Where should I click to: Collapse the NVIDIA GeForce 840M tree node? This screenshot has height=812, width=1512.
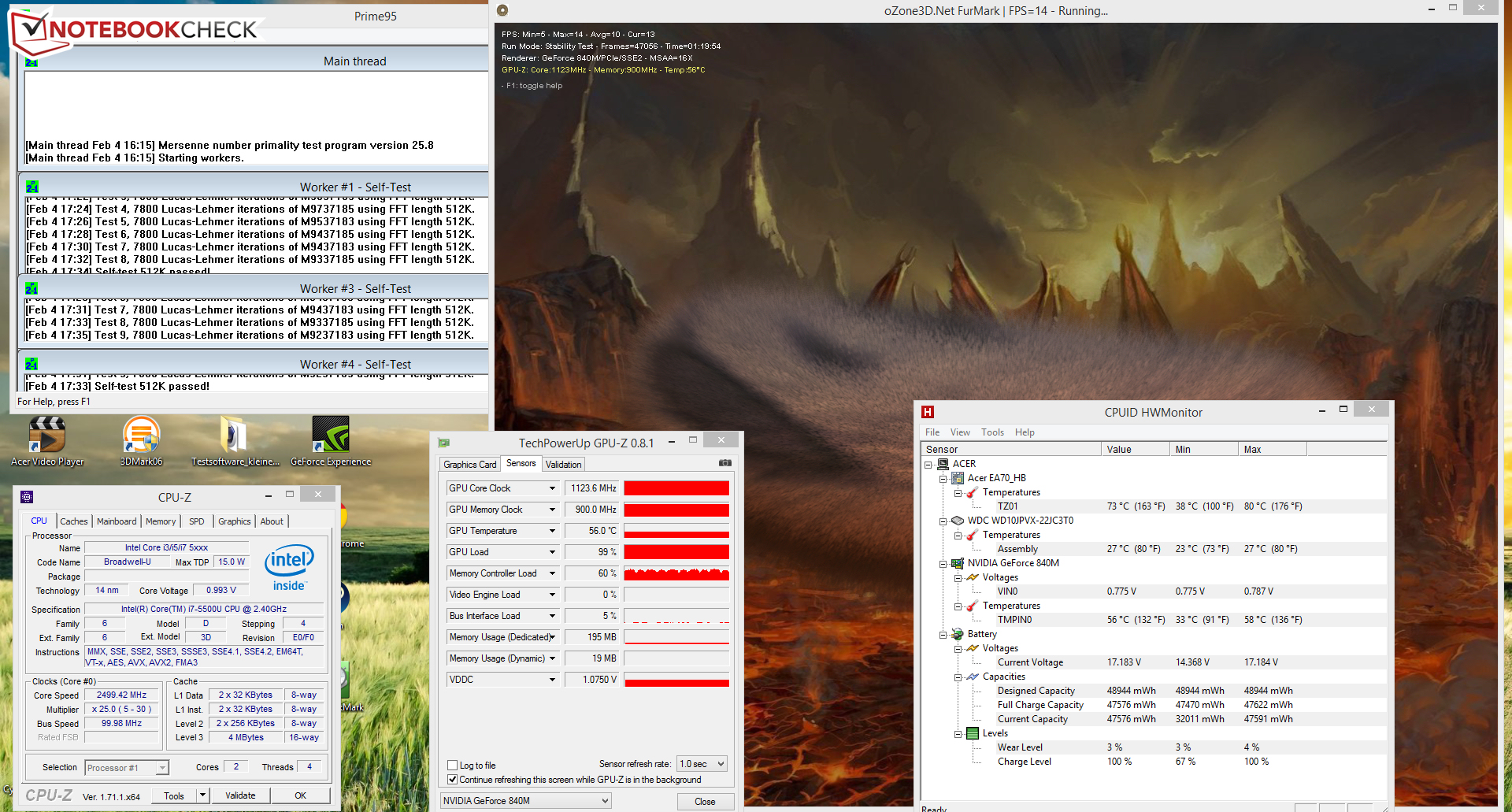(x=943, y=564)
